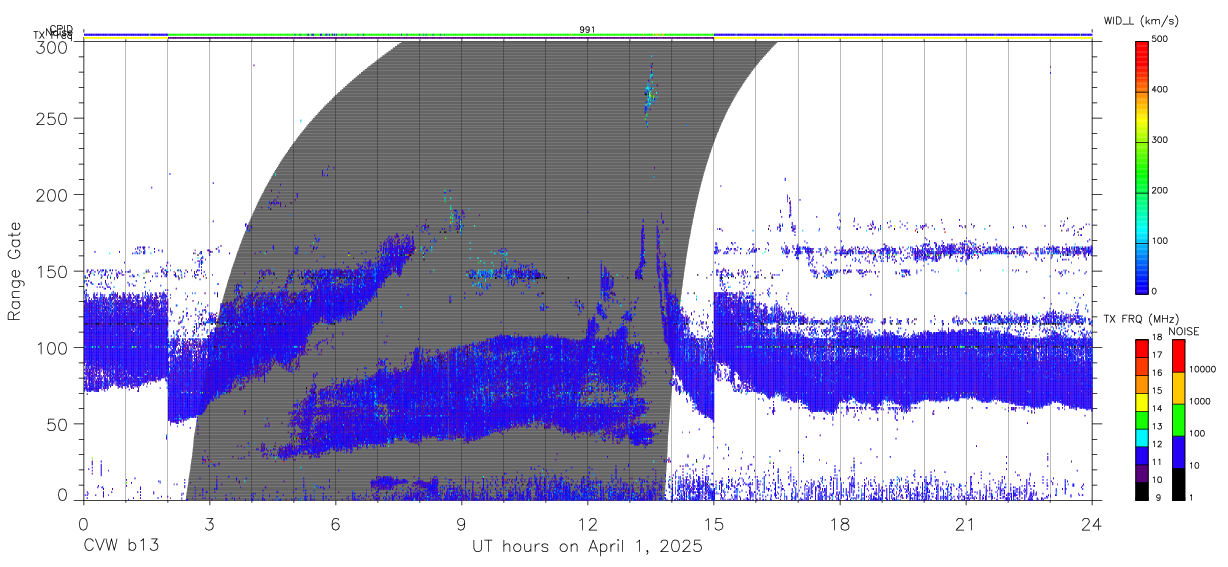
Task: Click x-axis hour tick '24'
Action: 1091,523
